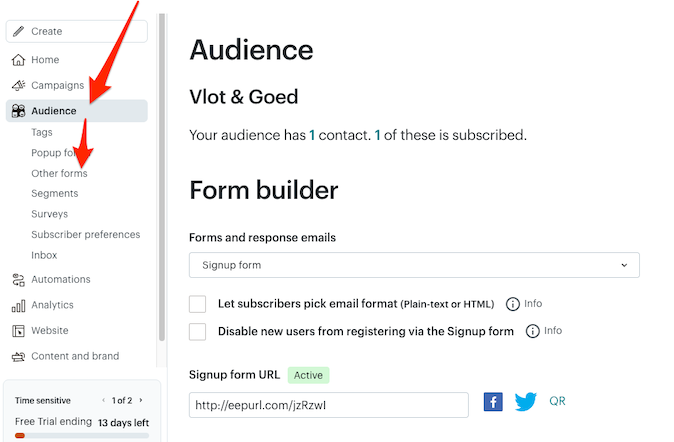Image resolution: width=674 pixels, height=442 pixels.
Task: Click Info next to email format option
Action: click(x=525, y=304)
